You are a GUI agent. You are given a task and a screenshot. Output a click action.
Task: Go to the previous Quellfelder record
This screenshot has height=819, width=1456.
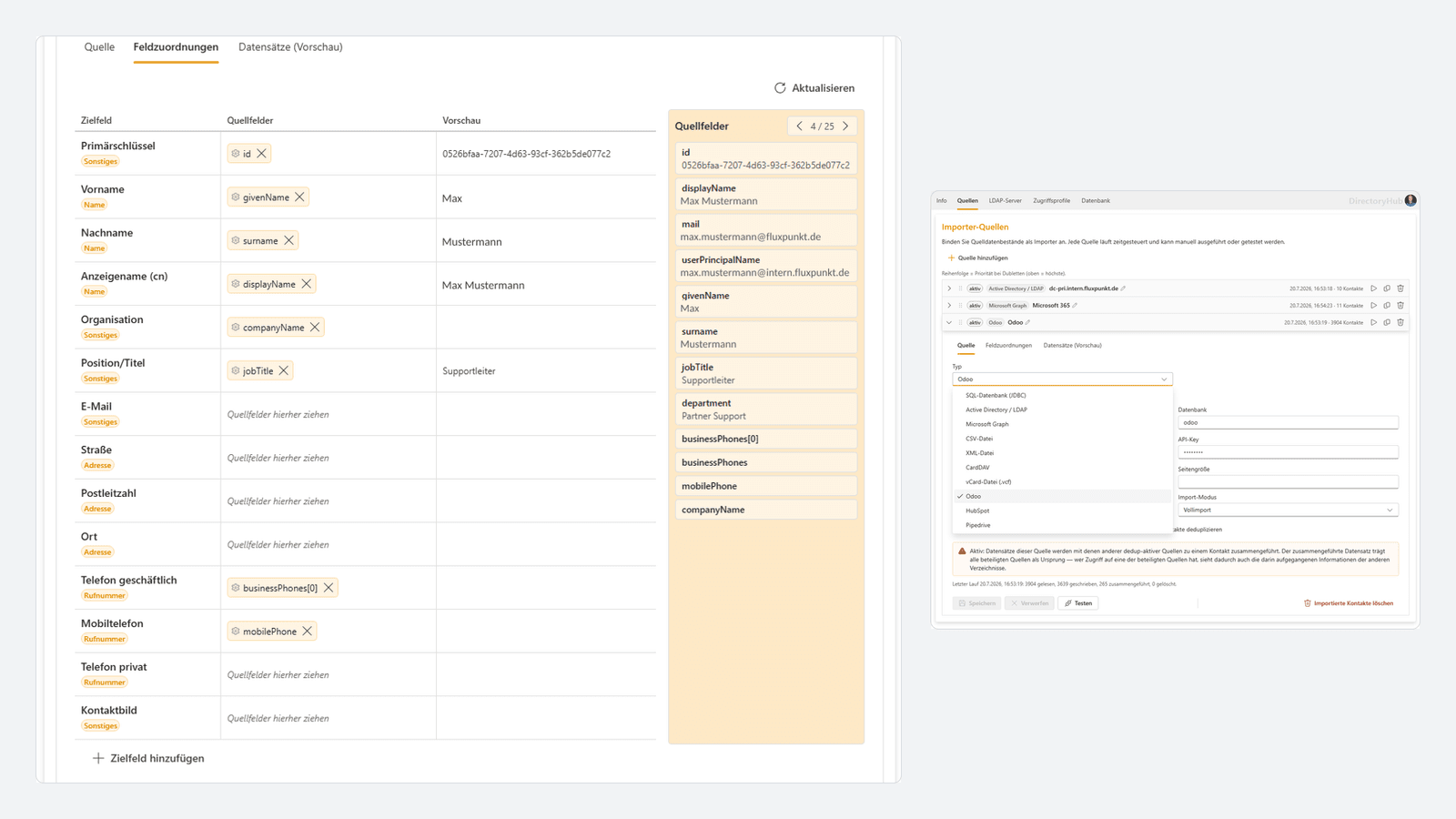[800, 126]
